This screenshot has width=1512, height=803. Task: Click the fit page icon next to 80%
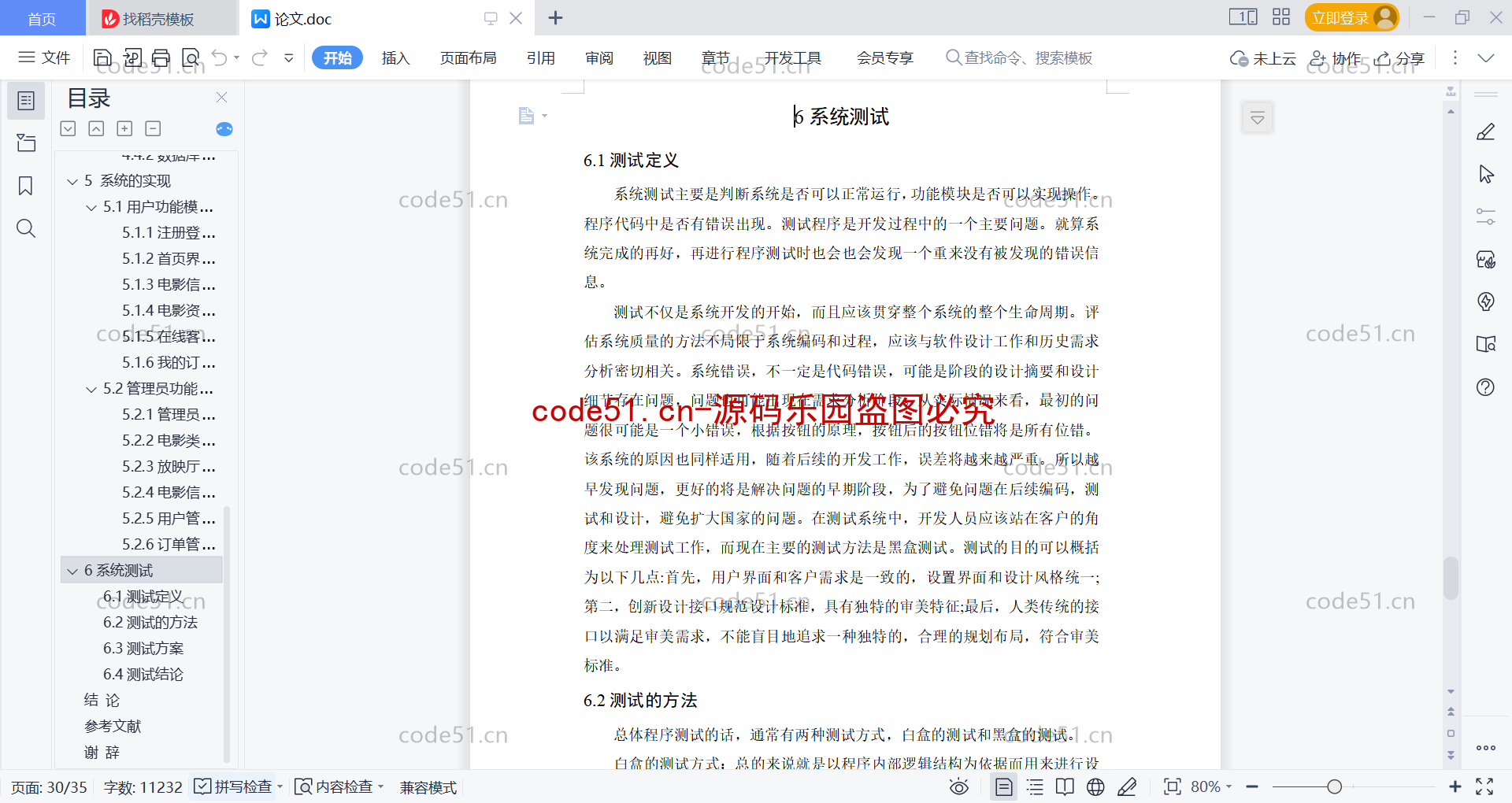point(1173,786)
